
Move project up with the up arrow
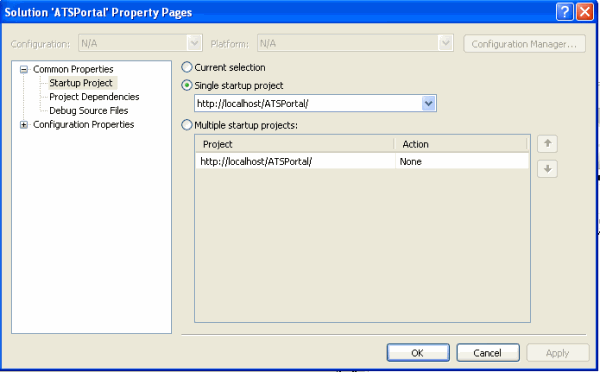pyautogui.click(x=548, y=144)
